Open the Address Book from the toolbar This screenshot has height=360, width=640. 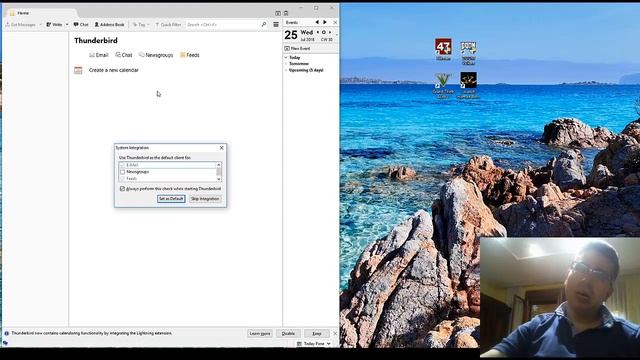[109, 25]
